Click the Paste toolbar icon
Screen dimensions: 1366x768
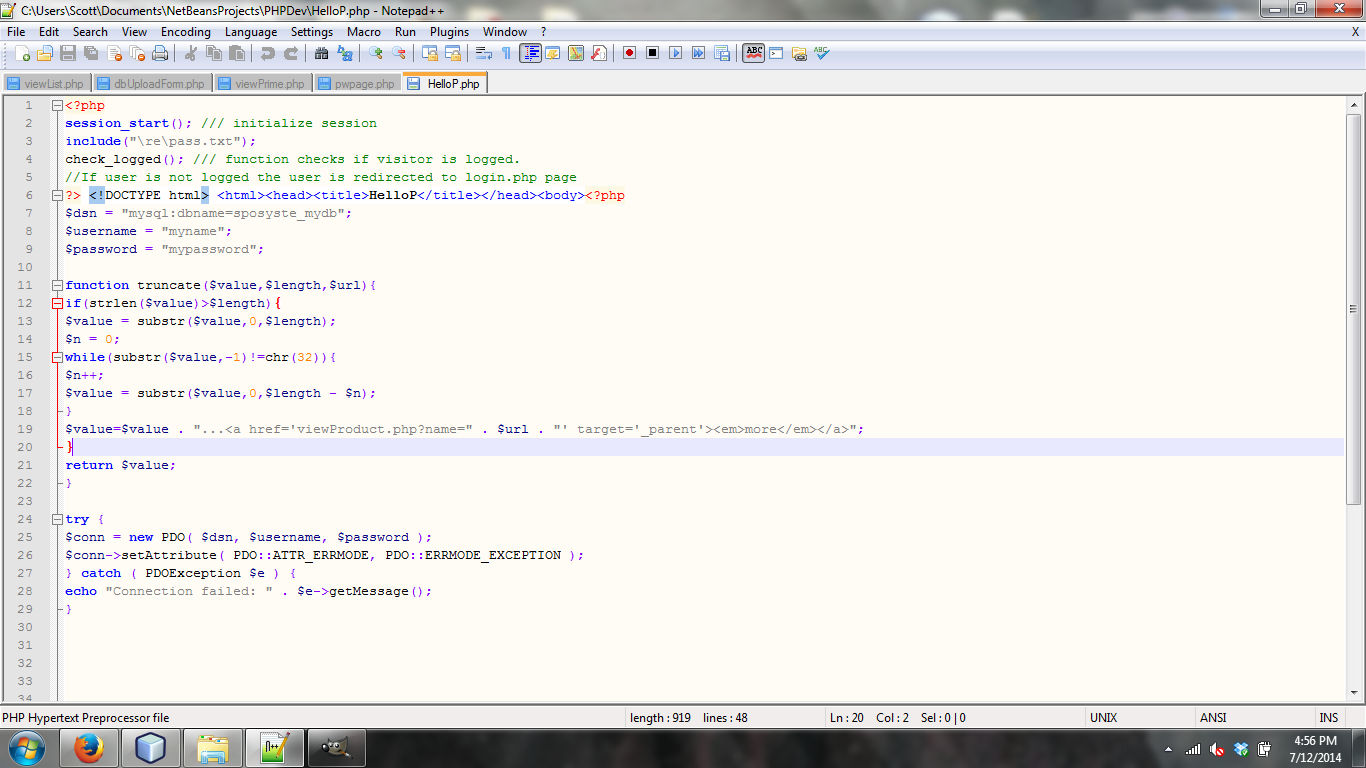[x=236, y=53]
